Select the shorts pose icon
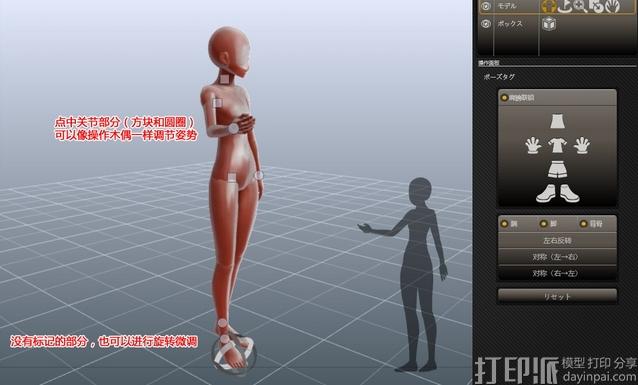This screenshot has height=385, width=638. point(557,169)
